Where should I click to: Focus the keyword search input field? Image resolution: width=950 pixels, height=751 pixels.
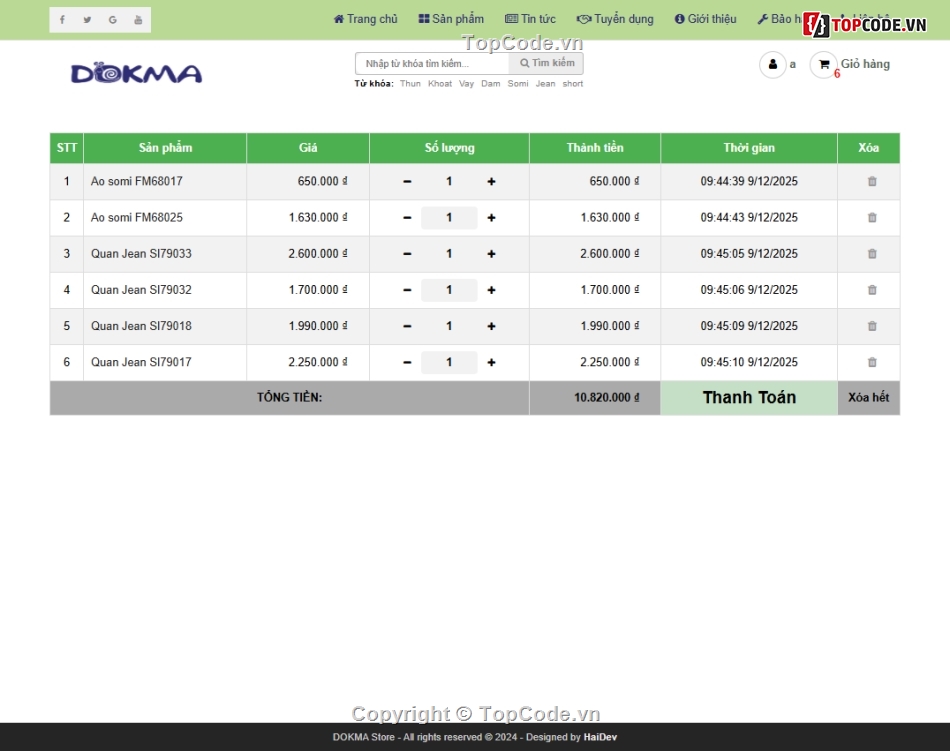(x=432, y=64)
